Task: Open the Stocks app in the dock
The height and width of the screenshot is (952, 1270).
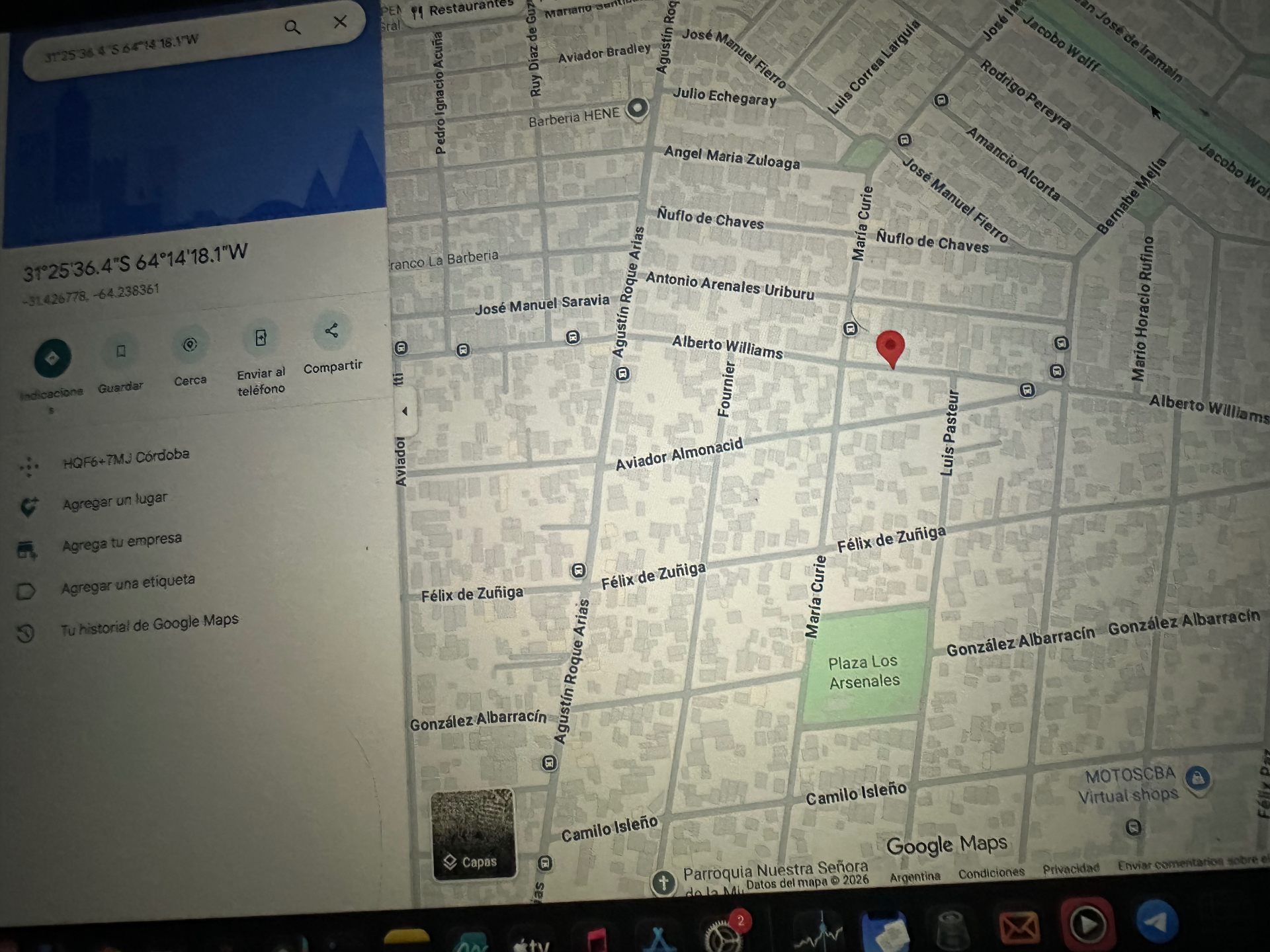Action: pyautogui.click(x=819, y=932)
